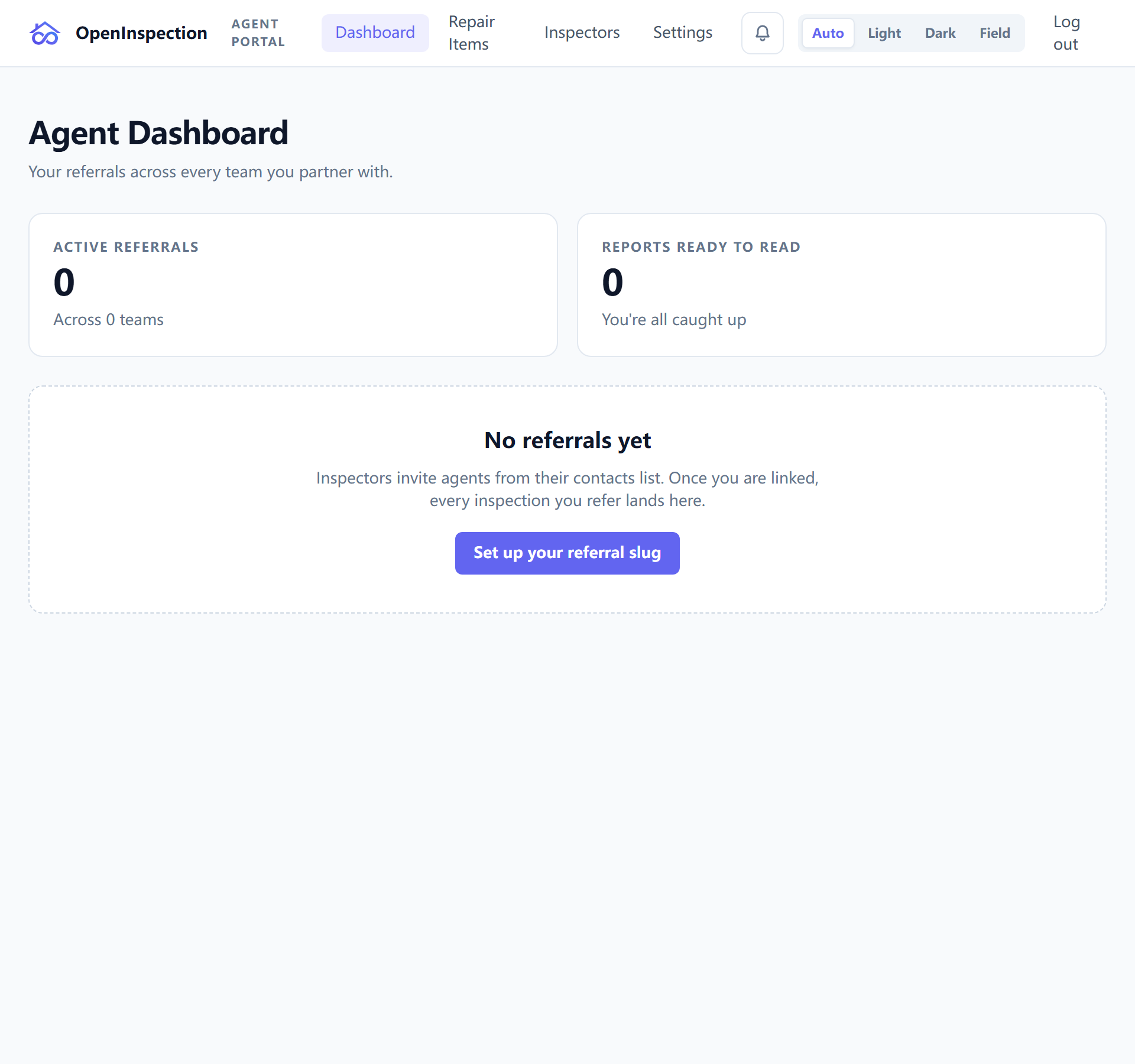The image size is (1135, 1064).
Task: Click the AGENT PORTAL label
Action: click(258, 33)
